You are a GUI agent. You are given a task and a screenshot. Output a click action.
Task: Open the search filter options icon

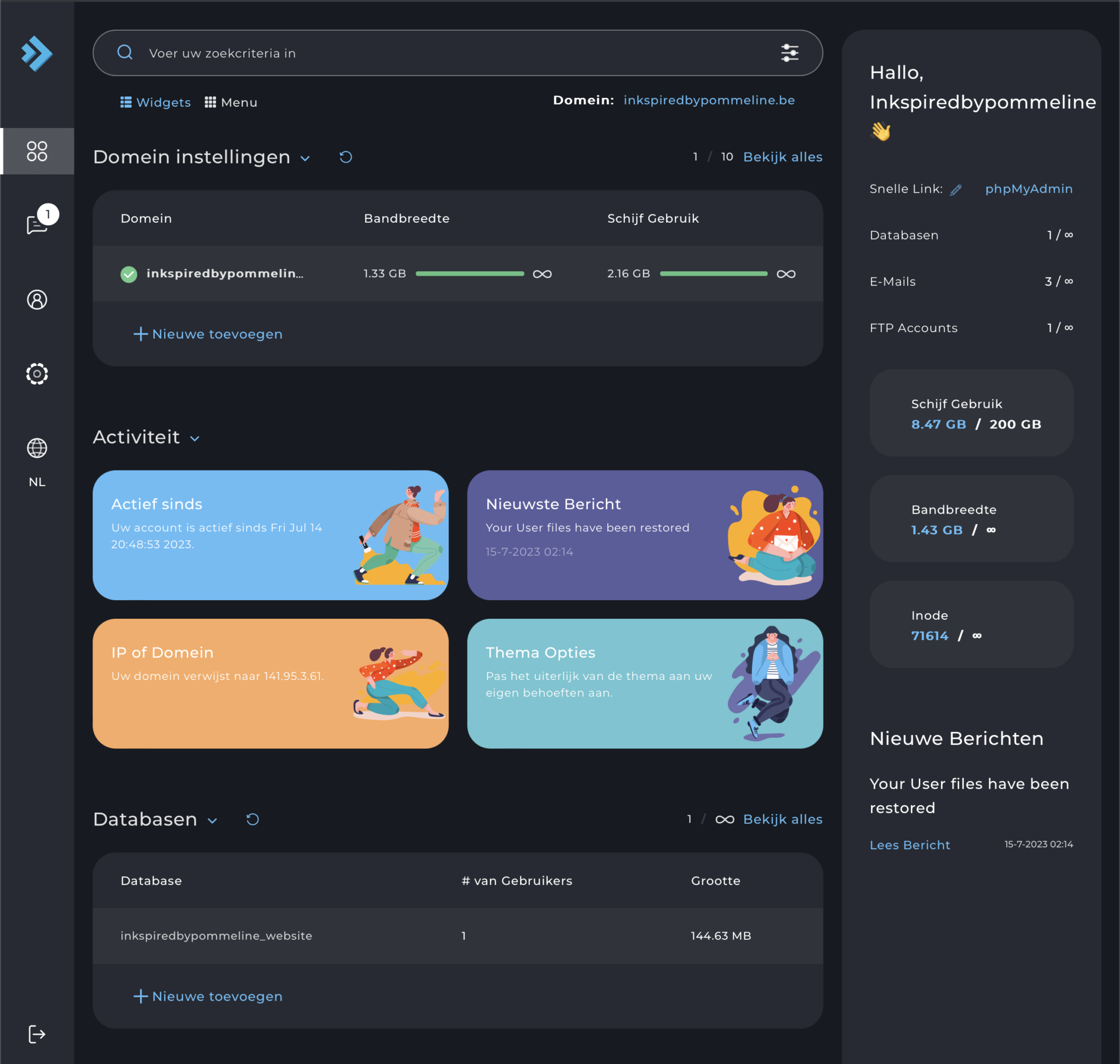point(791,53)
